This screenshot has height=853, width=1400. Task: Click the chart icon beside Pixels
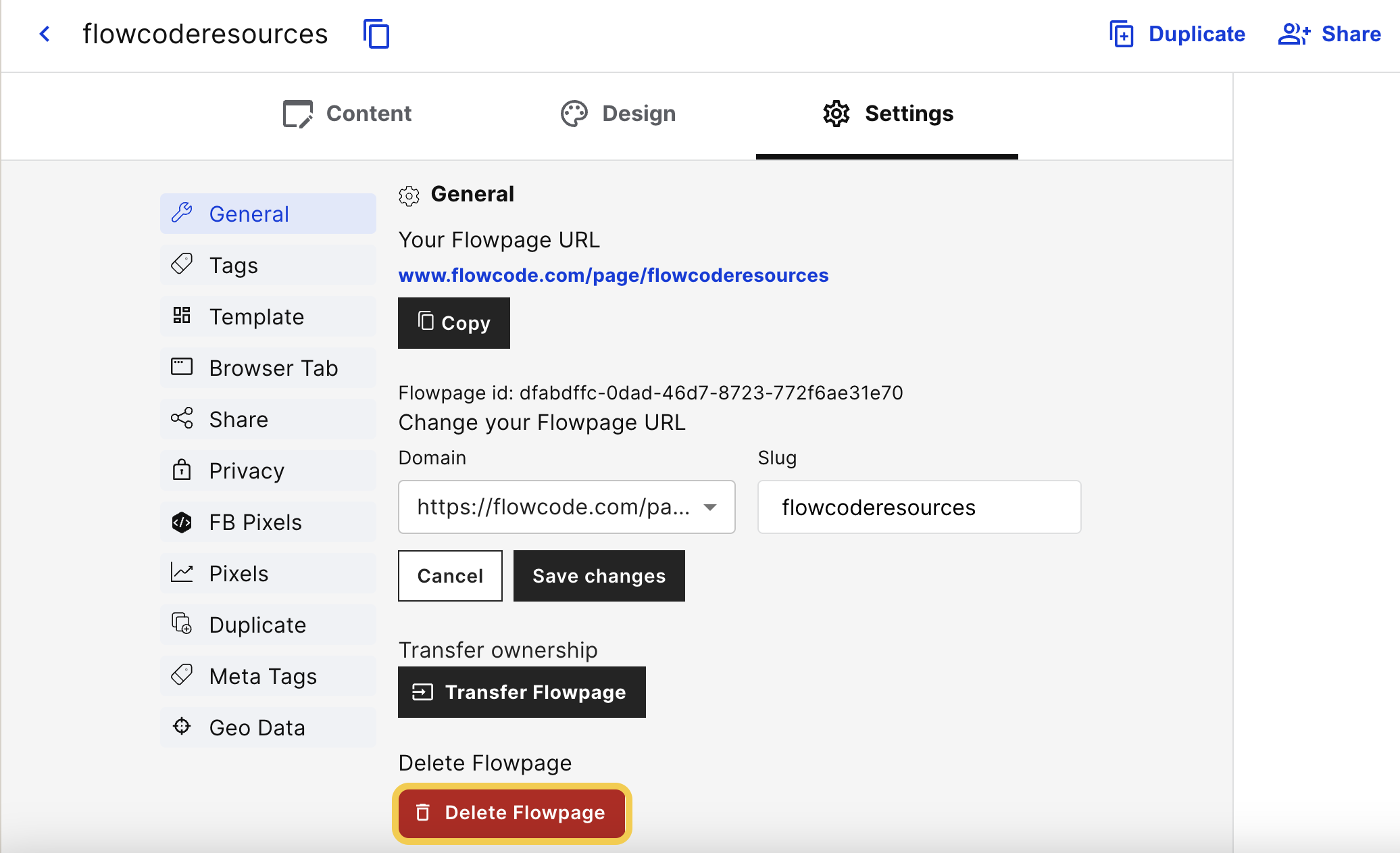[182, 572]
